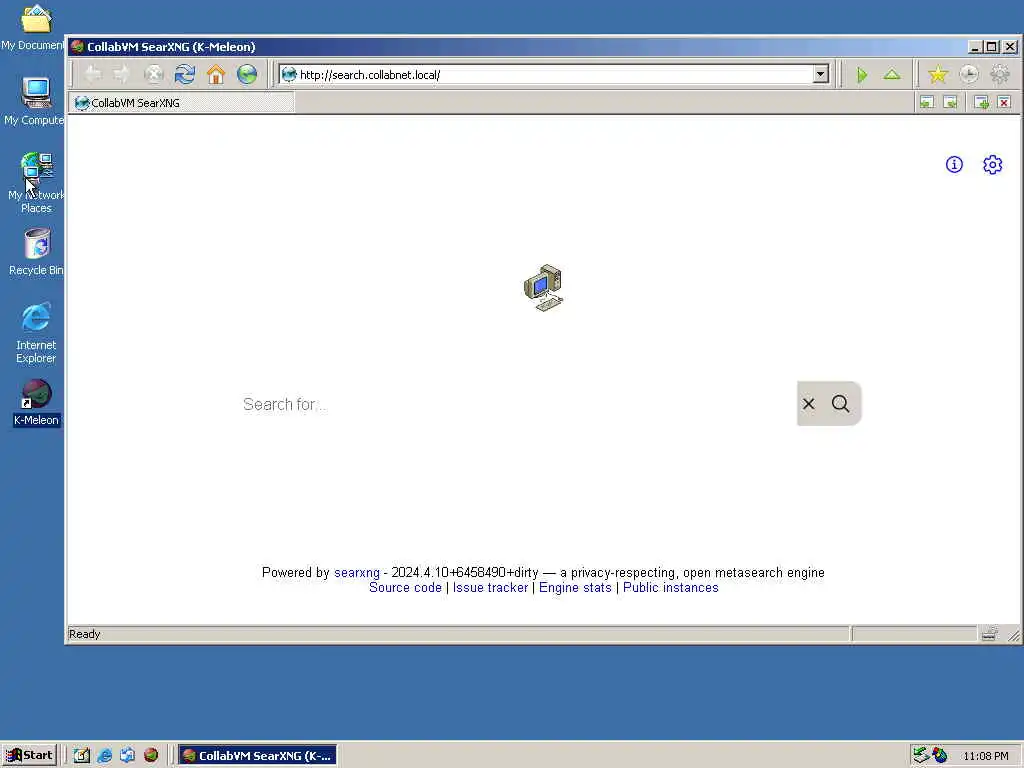Switch to next tab icon

click(950, 103)
